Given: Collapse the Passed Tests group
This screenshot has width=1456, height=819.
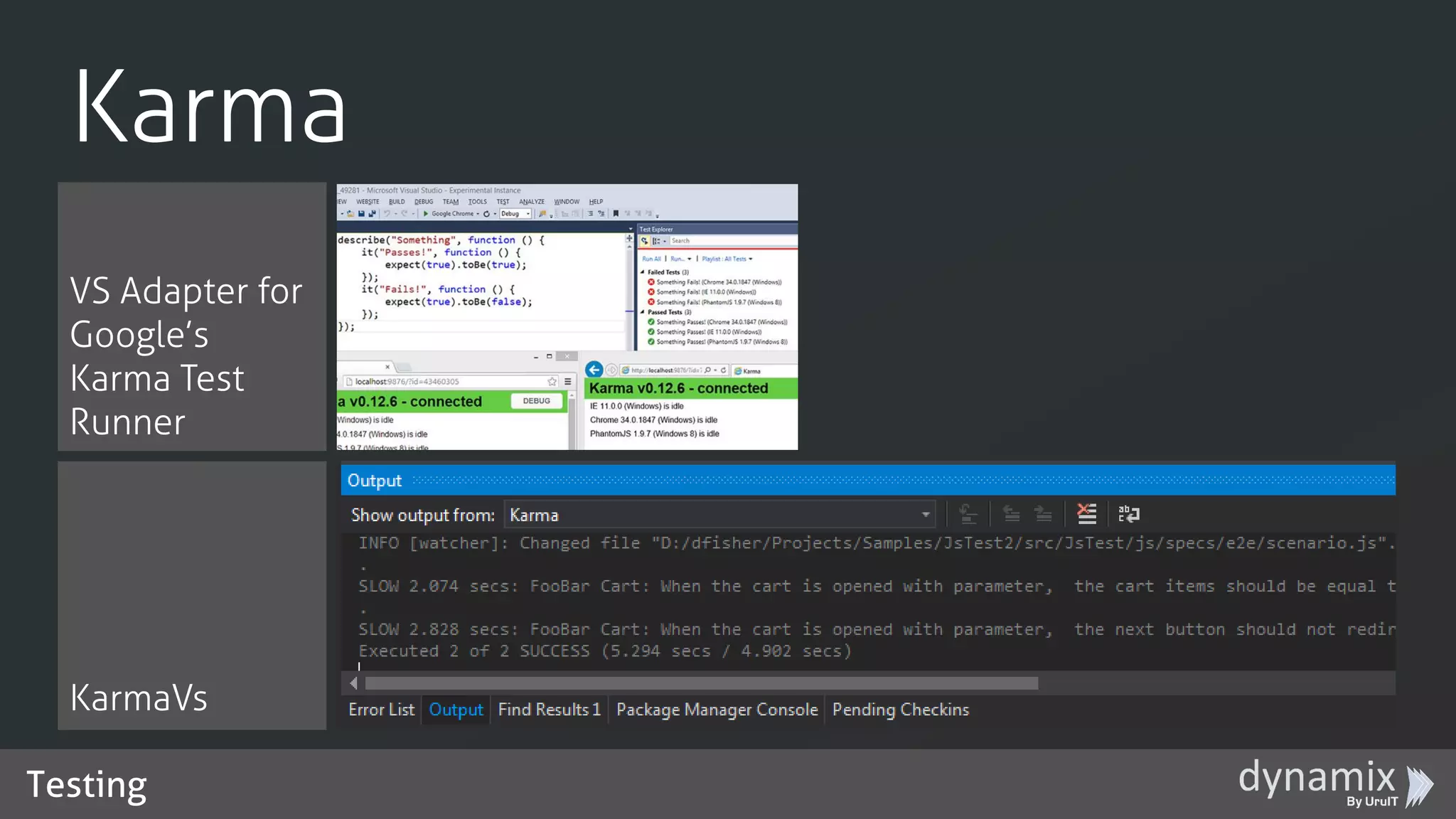Looking at the screenshot, I should pyautogui.click(x=643, y=312).
